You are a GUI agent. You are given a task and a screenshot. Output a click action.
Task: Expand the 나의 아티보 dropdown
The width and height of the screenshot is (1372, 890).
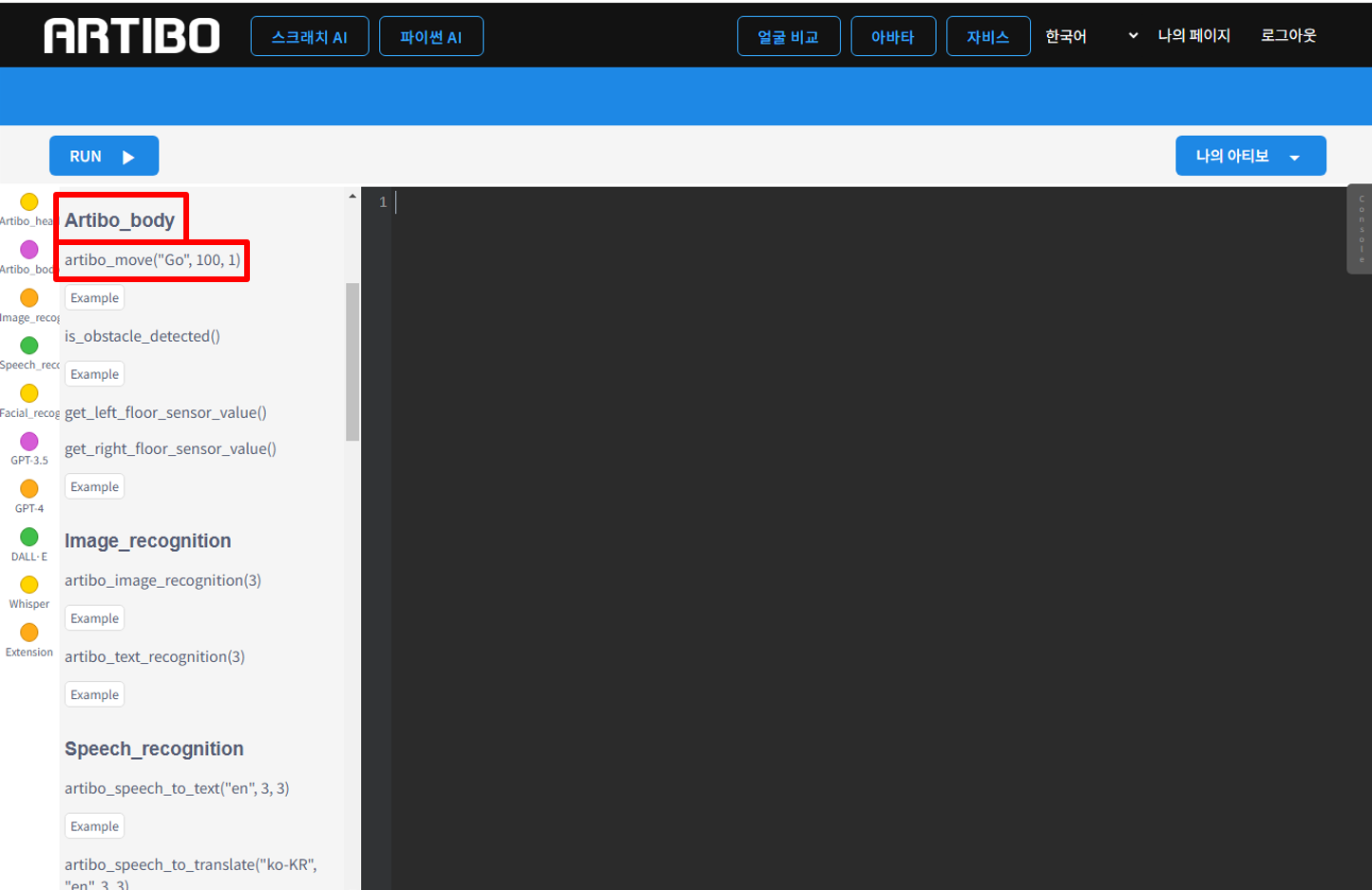[1249, 157]
